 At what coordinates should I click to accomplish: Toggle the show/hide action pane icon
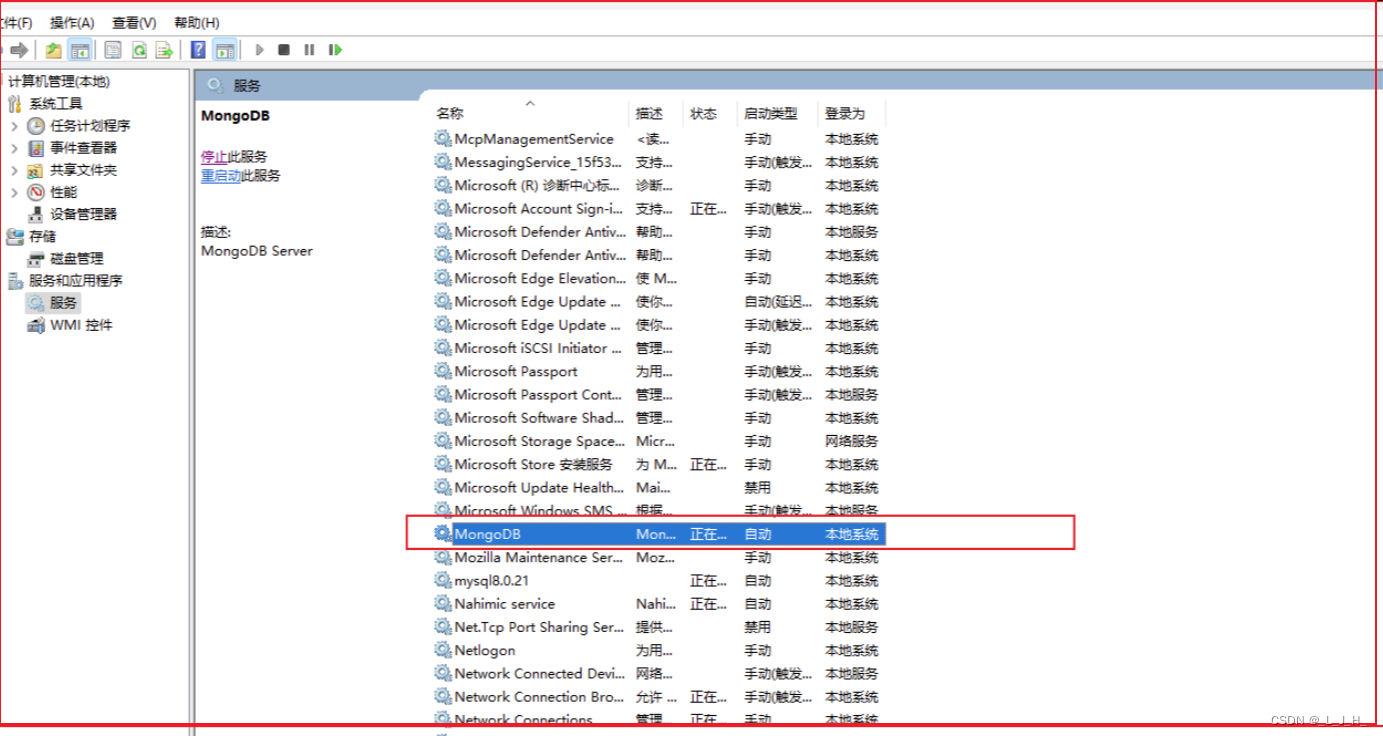coord(225,50)
